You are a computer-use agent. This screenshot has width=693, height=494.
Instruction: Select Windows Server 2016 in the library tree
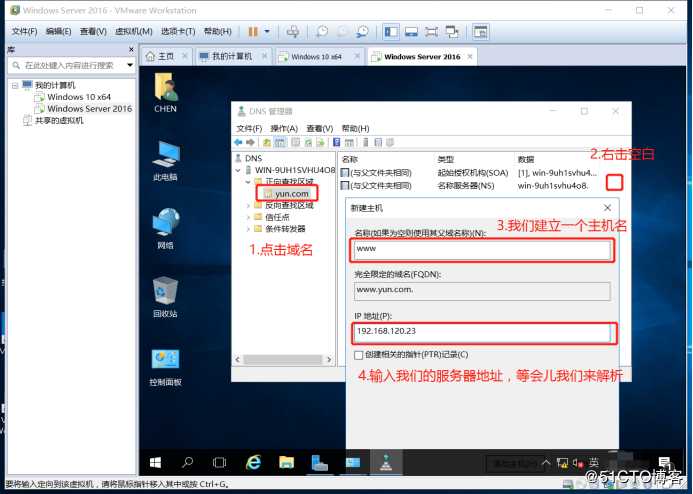84,108
